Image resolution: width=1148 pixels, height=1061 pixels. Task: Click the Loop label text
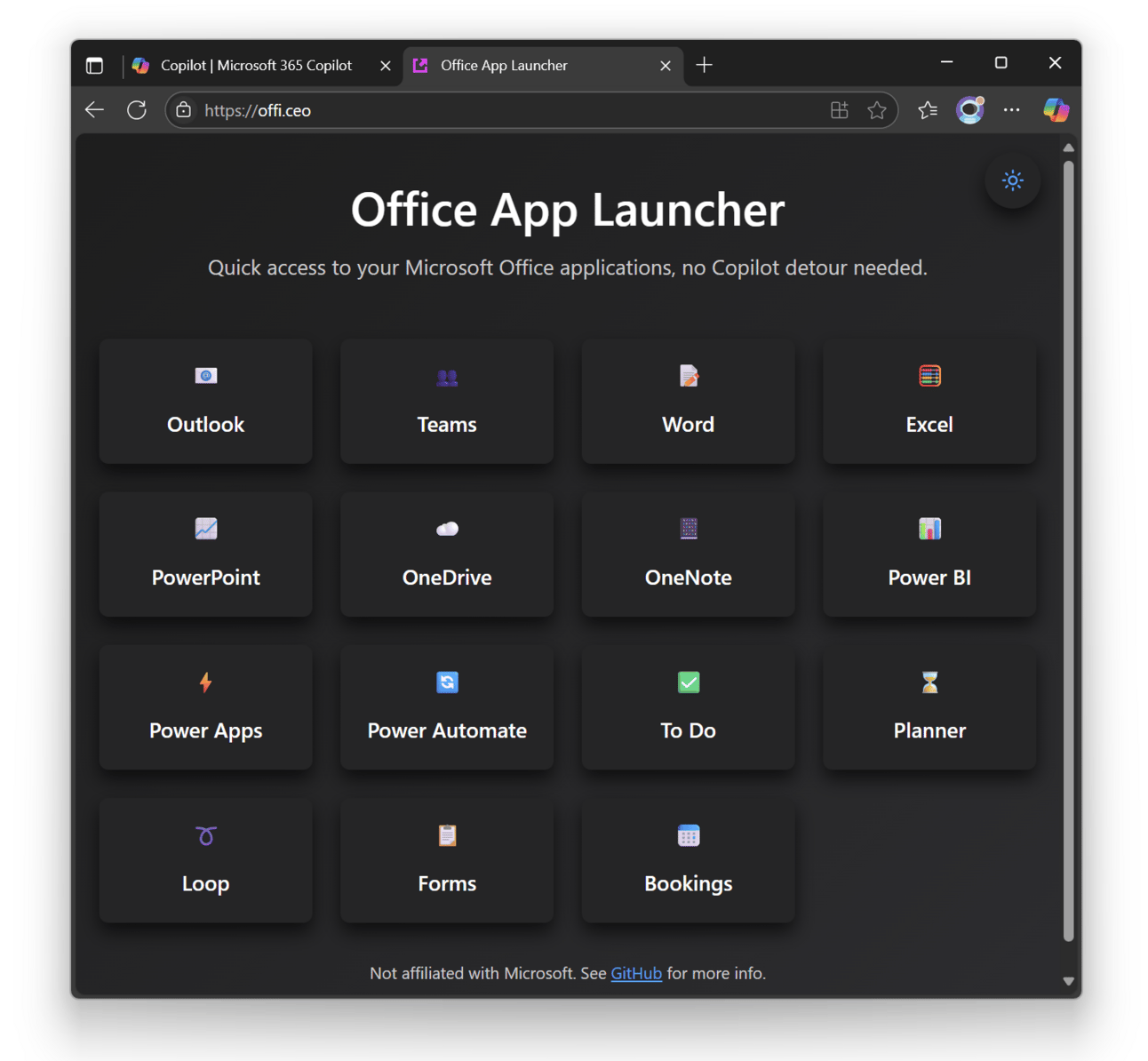click(x=205, y=883)
